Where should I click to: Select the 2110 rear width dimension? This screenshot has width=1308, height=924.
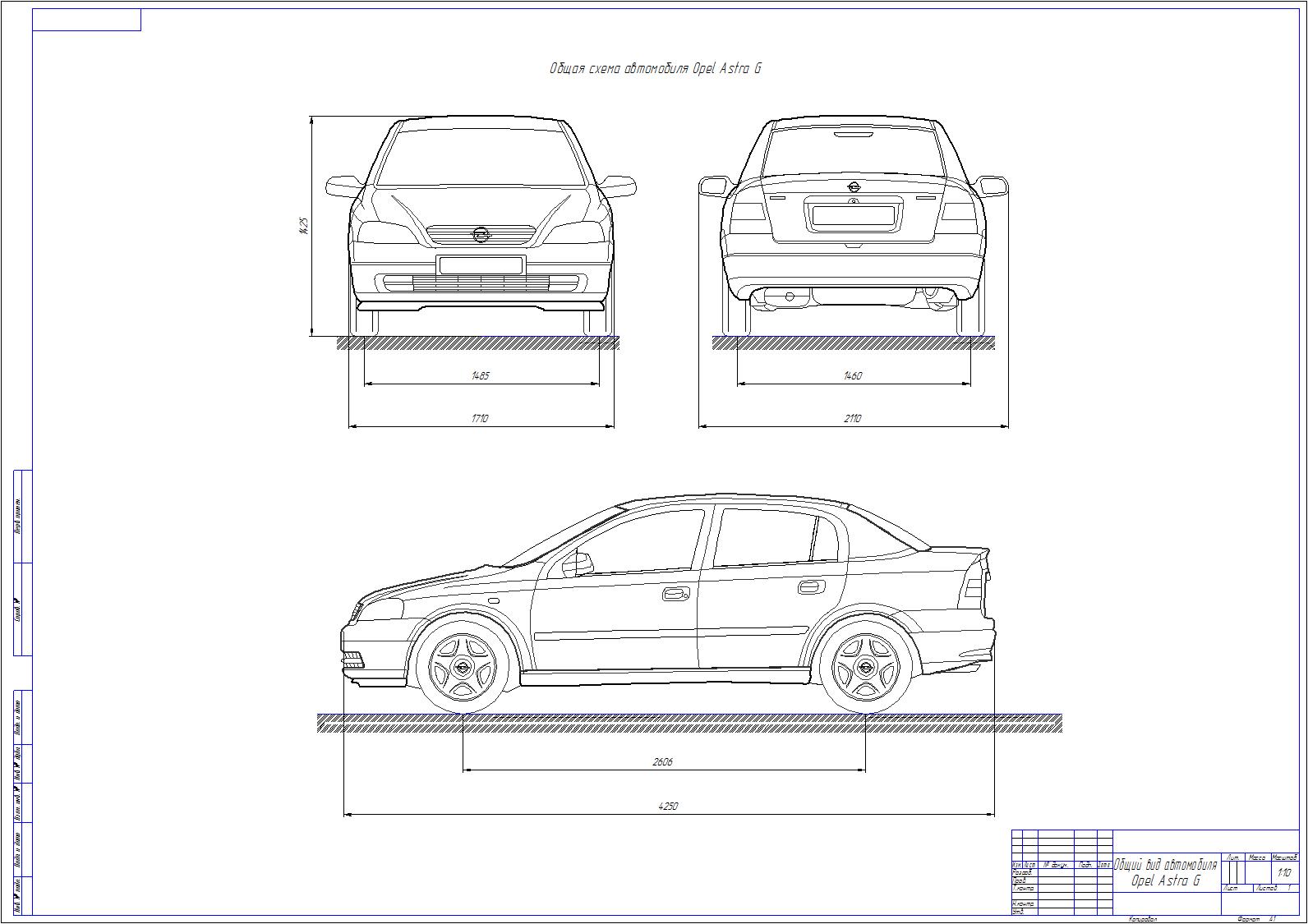[852, 419]
